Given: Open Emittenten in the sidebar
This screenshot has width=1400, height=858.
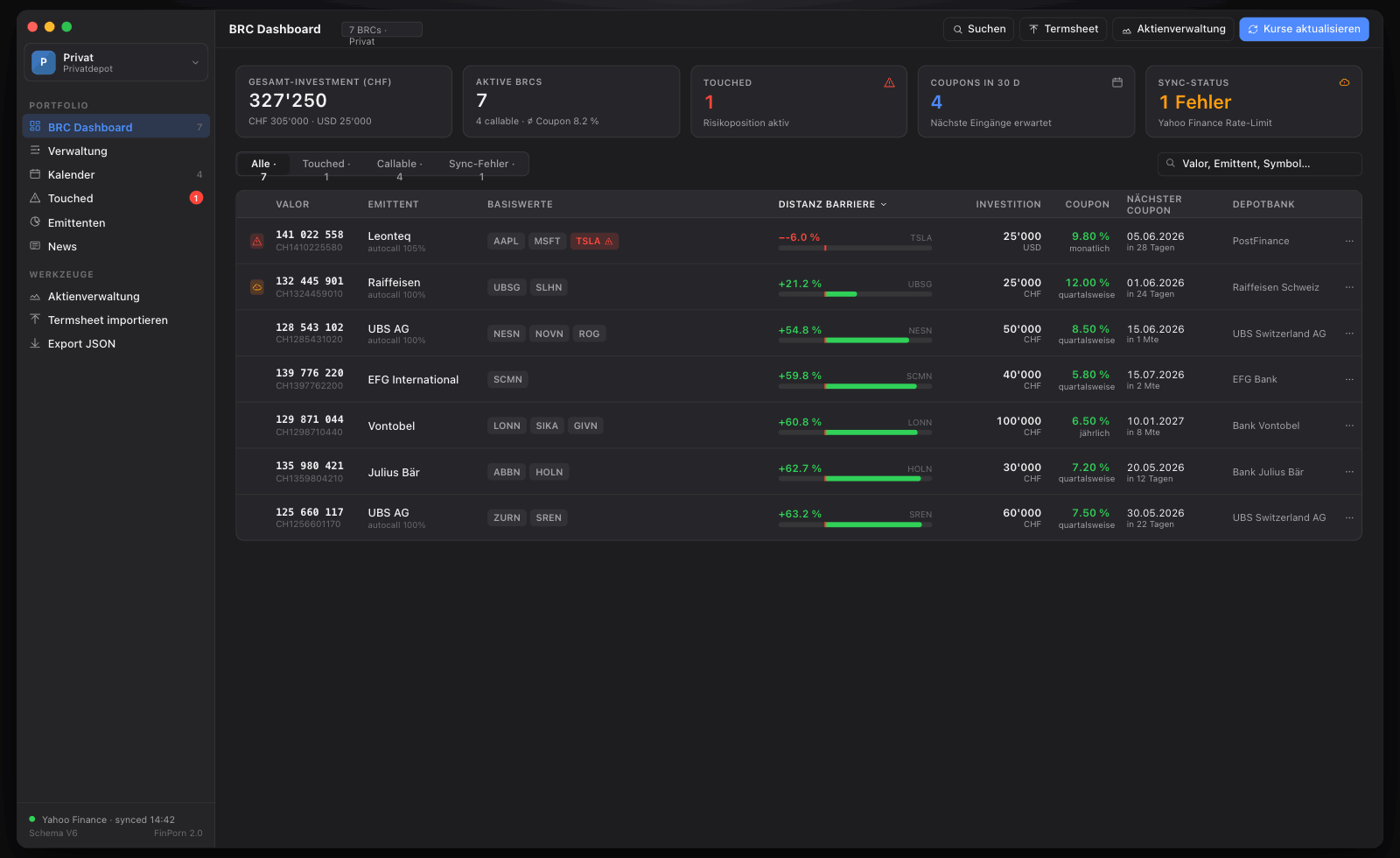Looking at the screenshot, I should pyautogui.click(x=115, y=222).
